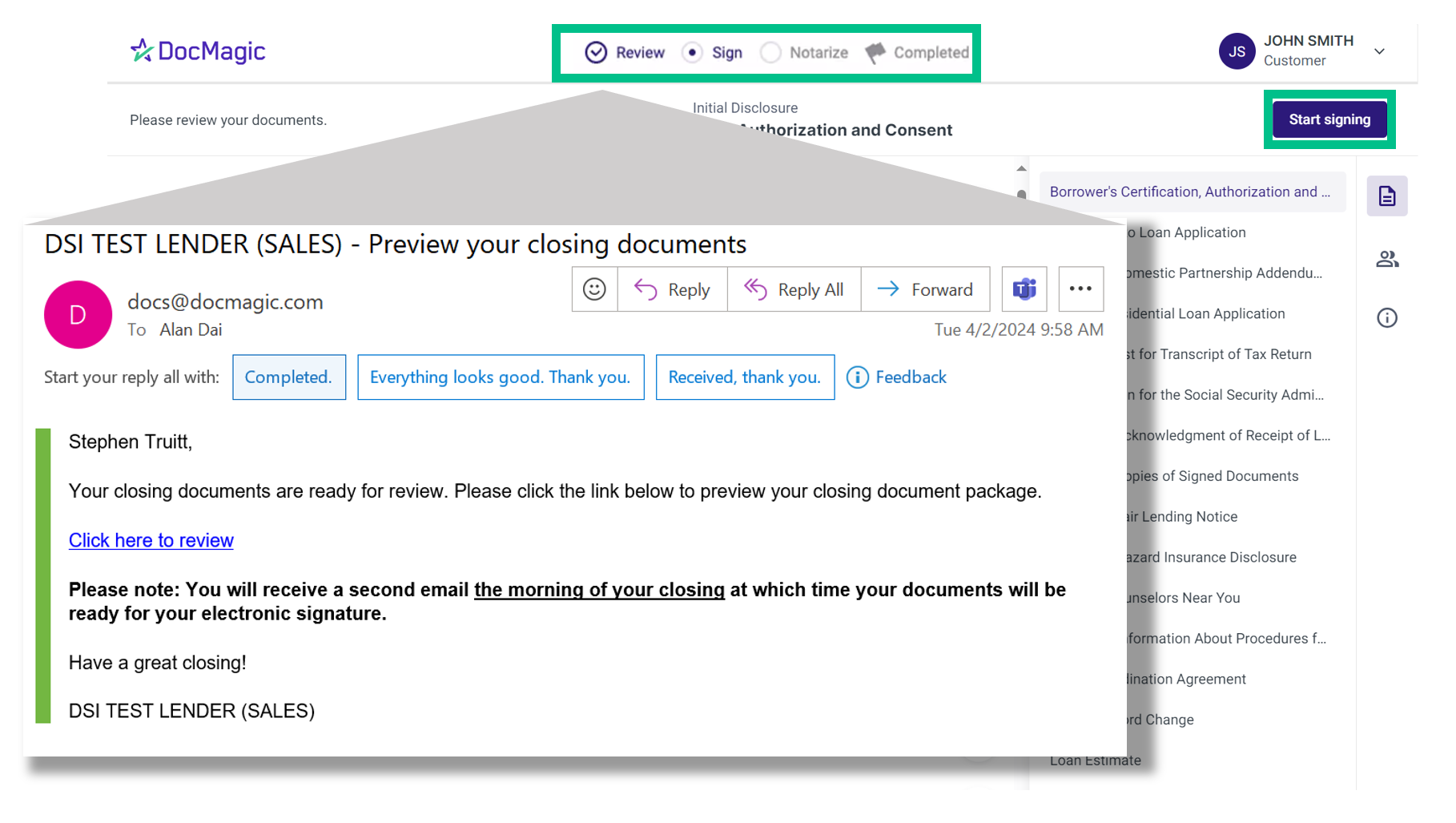The image size is (1456, 823).
Task: Select Residential Loan Application document
Action: pos(1206,314)
